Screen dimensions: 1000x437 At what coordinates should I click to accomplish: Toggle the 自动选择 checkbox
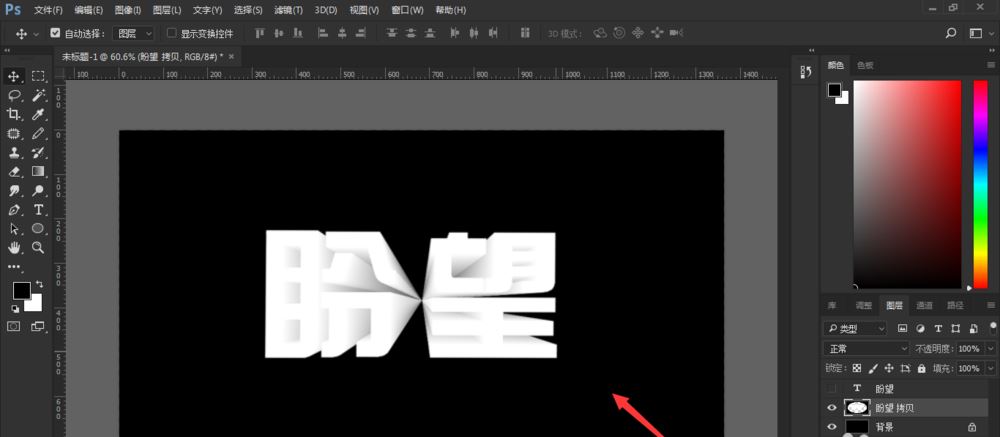pyautogui.click(x=55, y=33)
